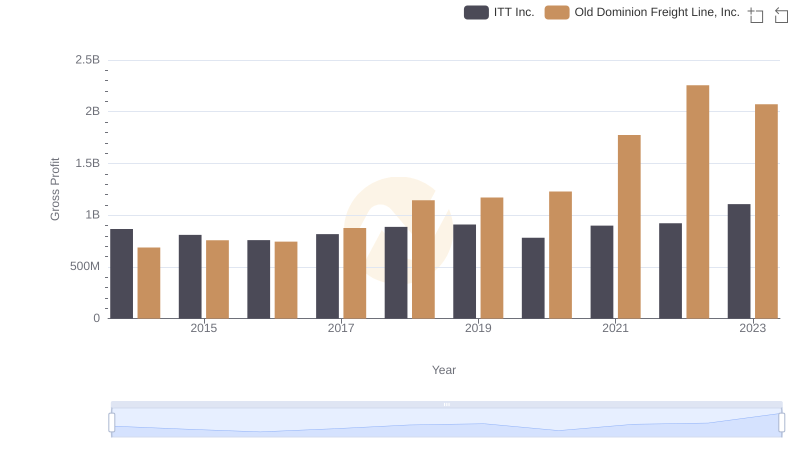Viewport: 800px width, 461px height.
Task: Click the Old Dominion bar for 2021
Action: click(629, 227)
